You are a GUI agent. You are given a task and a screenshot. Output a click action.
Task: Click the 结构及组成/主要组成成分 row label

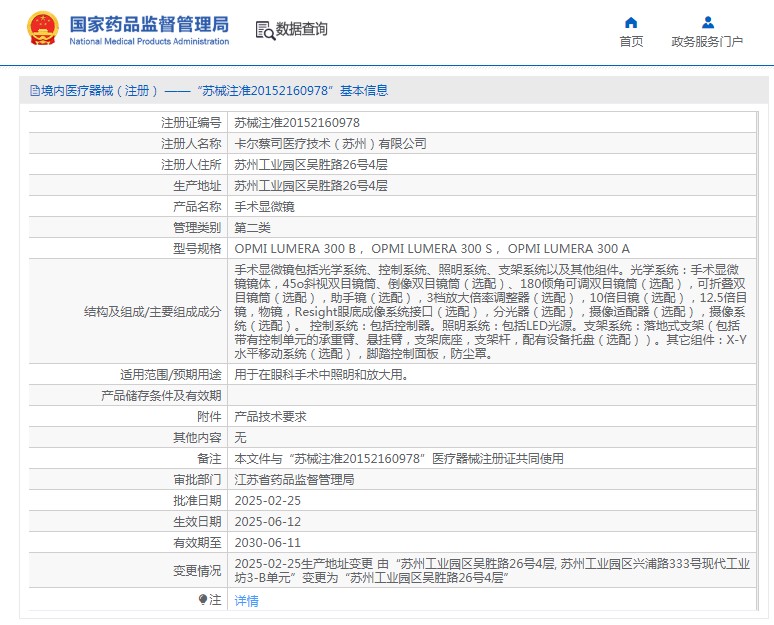point(153,312)
